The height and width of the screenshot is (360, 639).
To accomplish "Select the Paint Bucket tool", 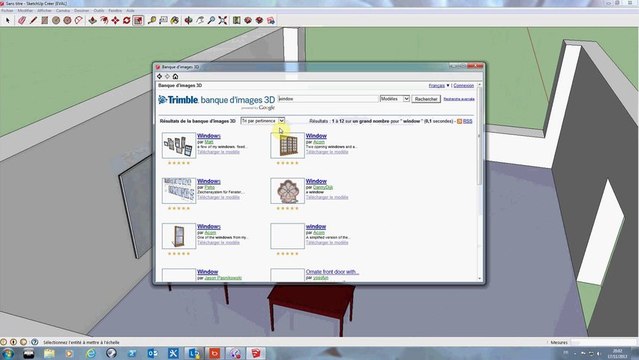I will [x=175, y=20].
